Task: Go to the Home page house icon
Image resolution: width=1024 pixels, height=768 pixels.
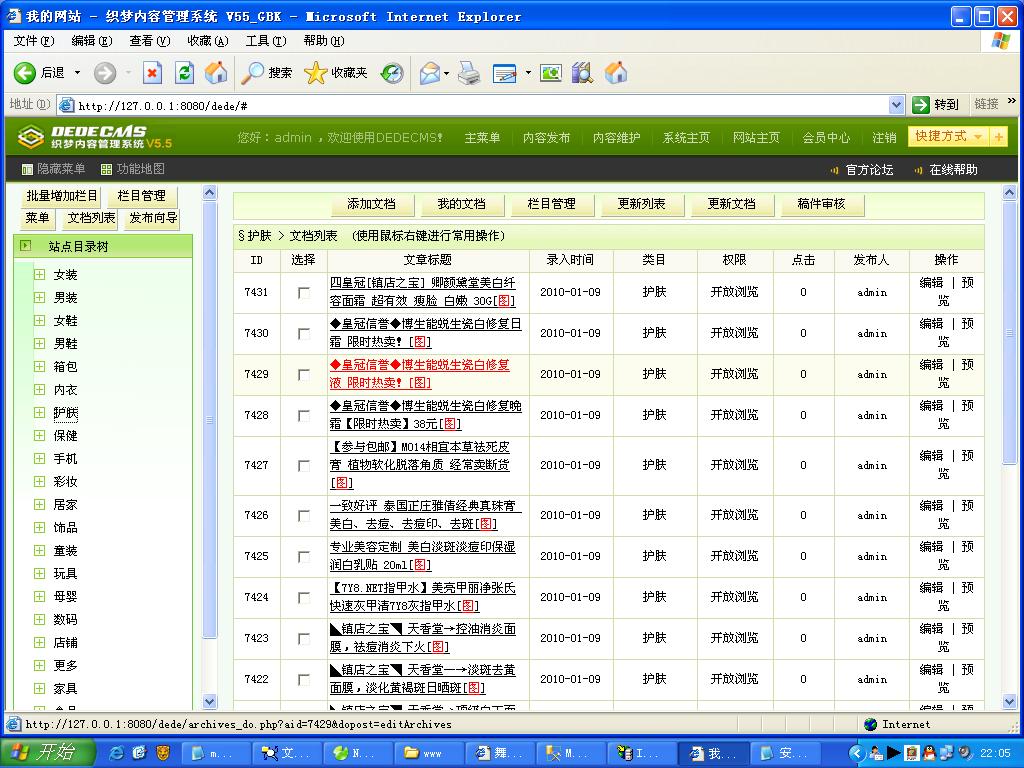Action: coord(216,72)
